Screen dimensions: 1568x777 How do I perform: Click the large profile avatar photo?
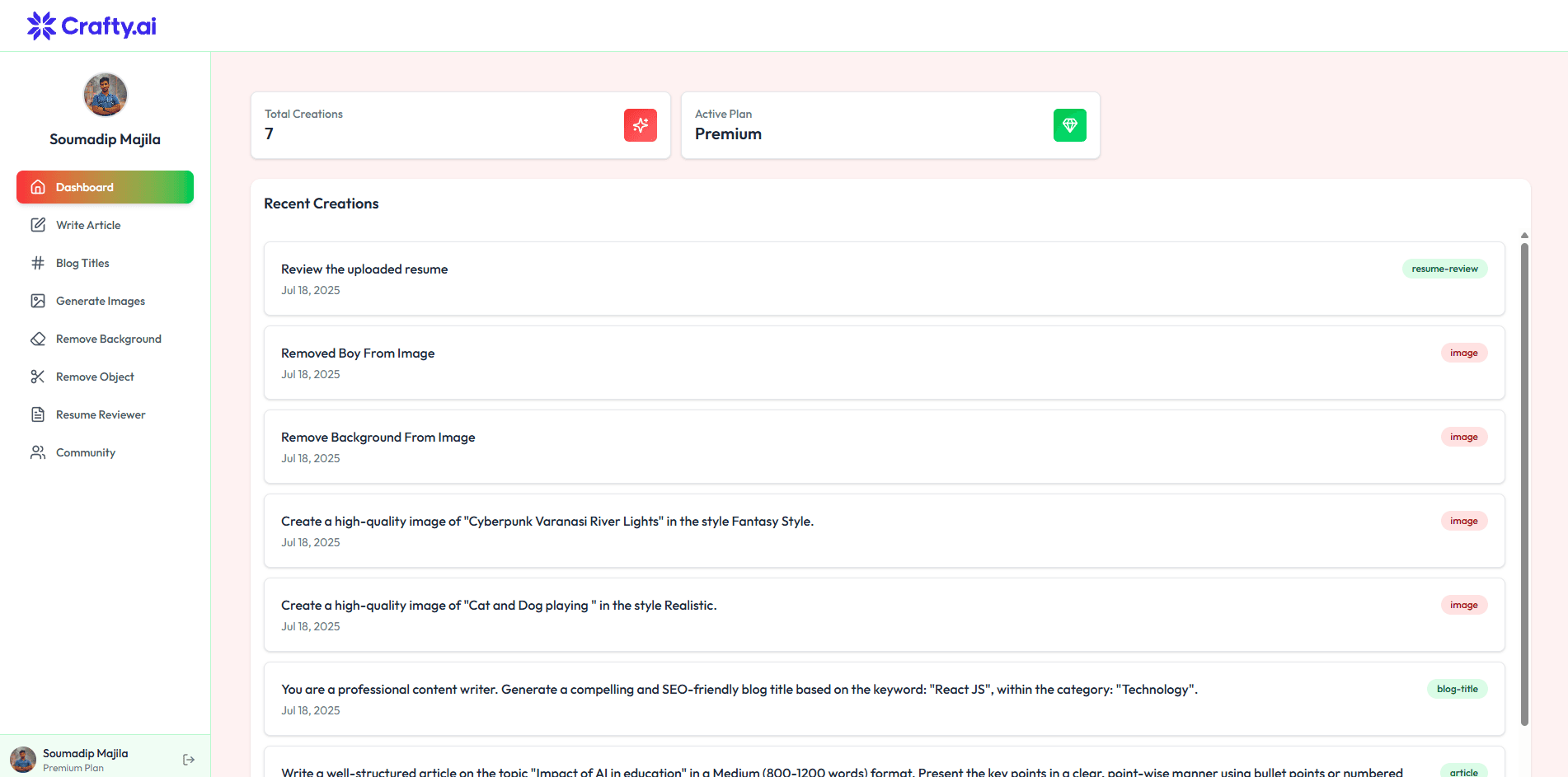point(106,95)
